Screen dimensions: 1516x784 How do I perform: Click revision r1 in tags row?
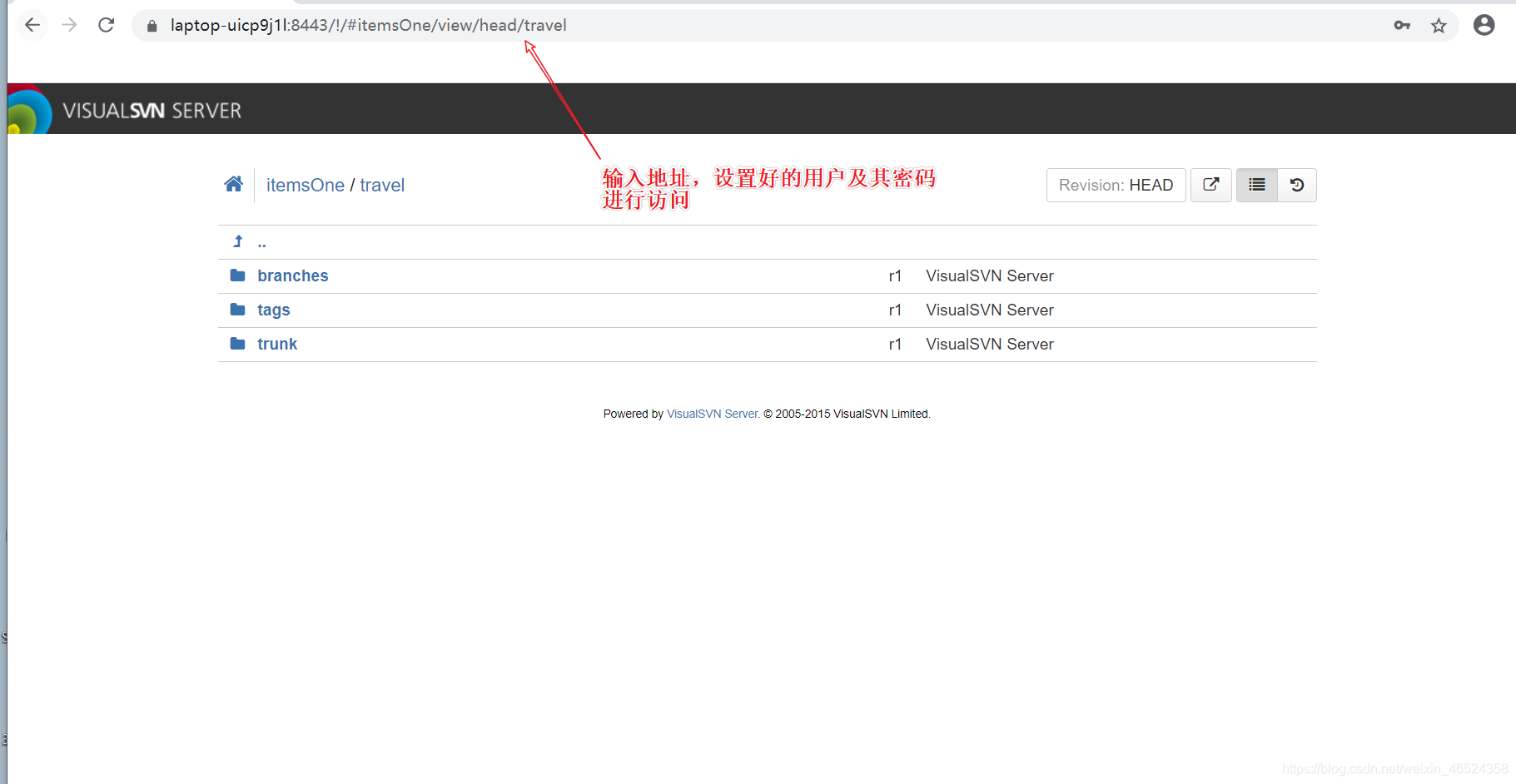[895, 310]
